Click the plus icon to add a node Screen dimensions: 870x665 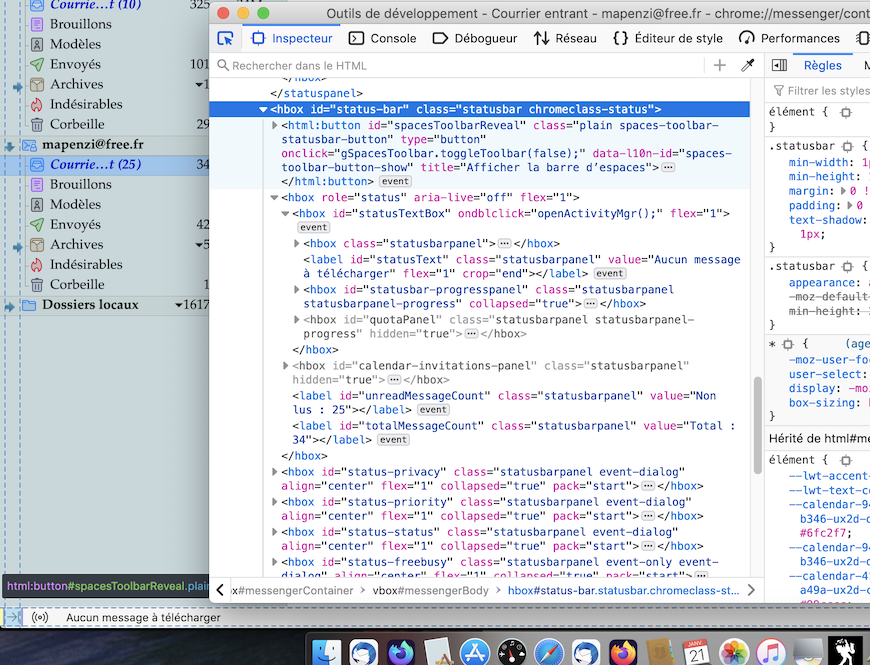719,65
